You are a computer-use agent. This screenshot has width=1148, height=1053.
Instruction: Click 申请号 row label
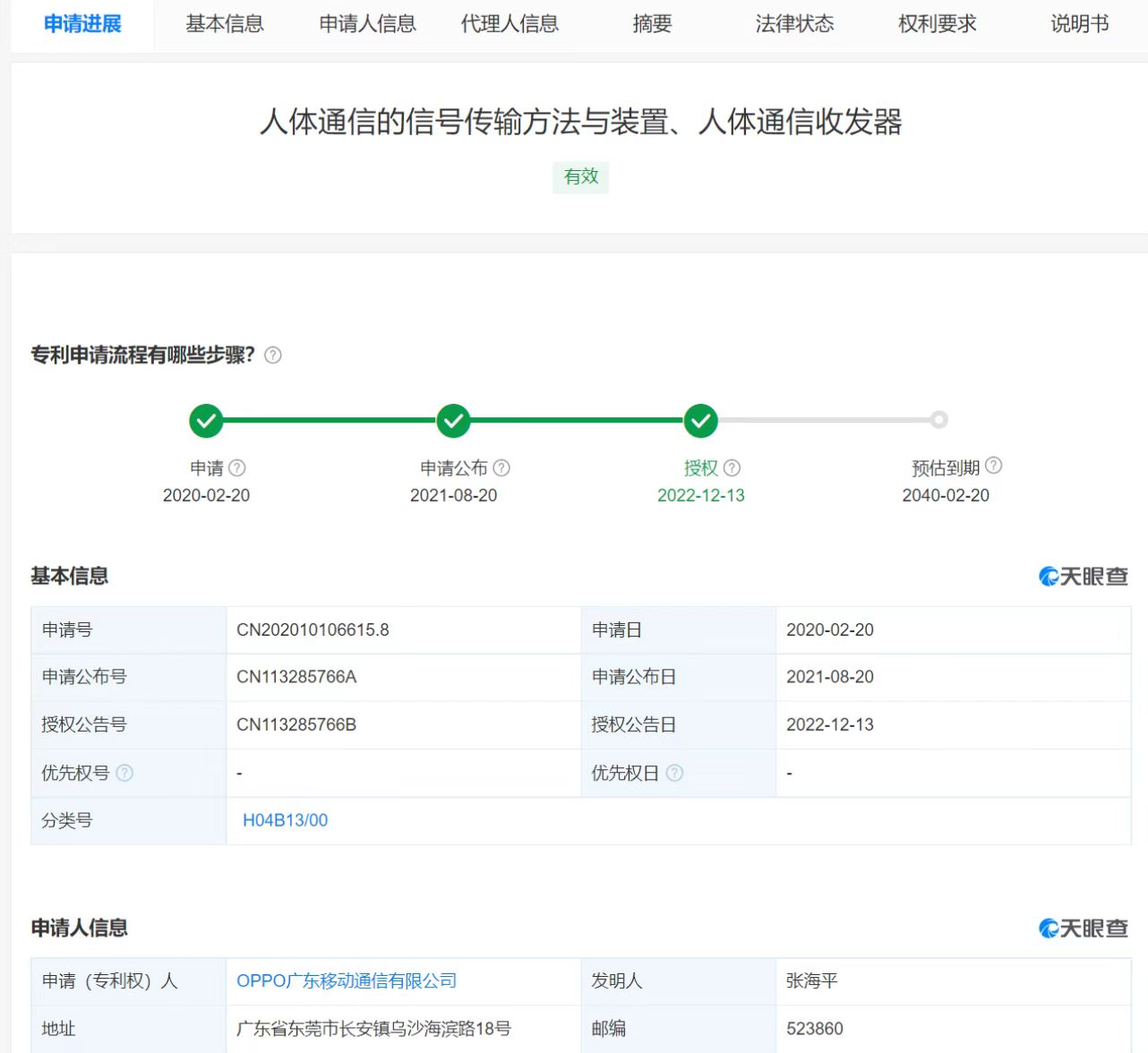coord(67,629)
